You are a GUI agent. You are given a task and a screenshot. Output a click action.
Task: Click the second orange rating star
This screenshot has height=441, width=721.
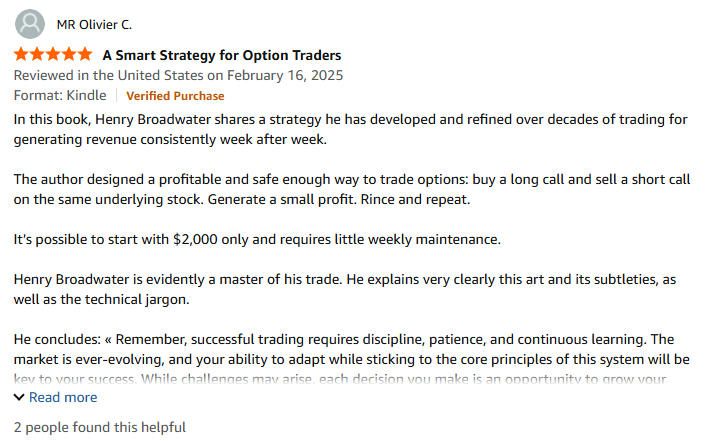(x=37, y=55)
